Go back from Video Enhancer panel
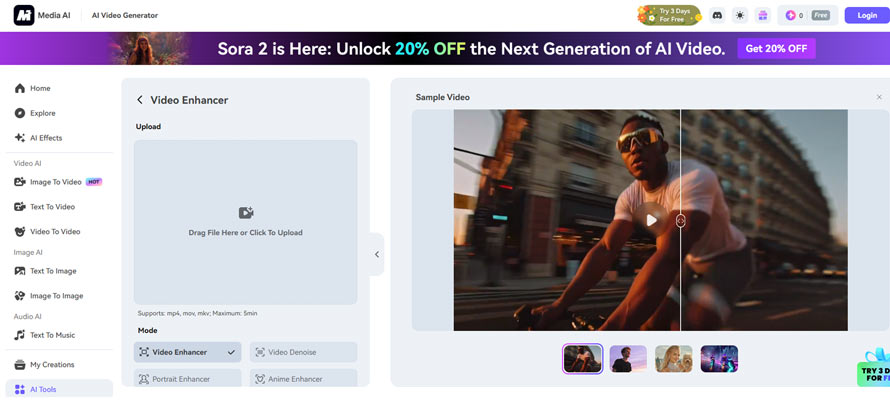890x401 pixels. coord(140,100)
